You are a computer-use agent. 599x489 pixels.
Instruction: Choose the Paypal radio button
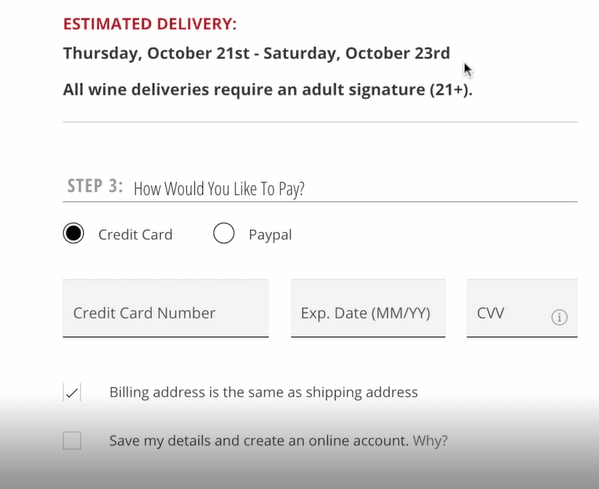[x=224, y=233]
